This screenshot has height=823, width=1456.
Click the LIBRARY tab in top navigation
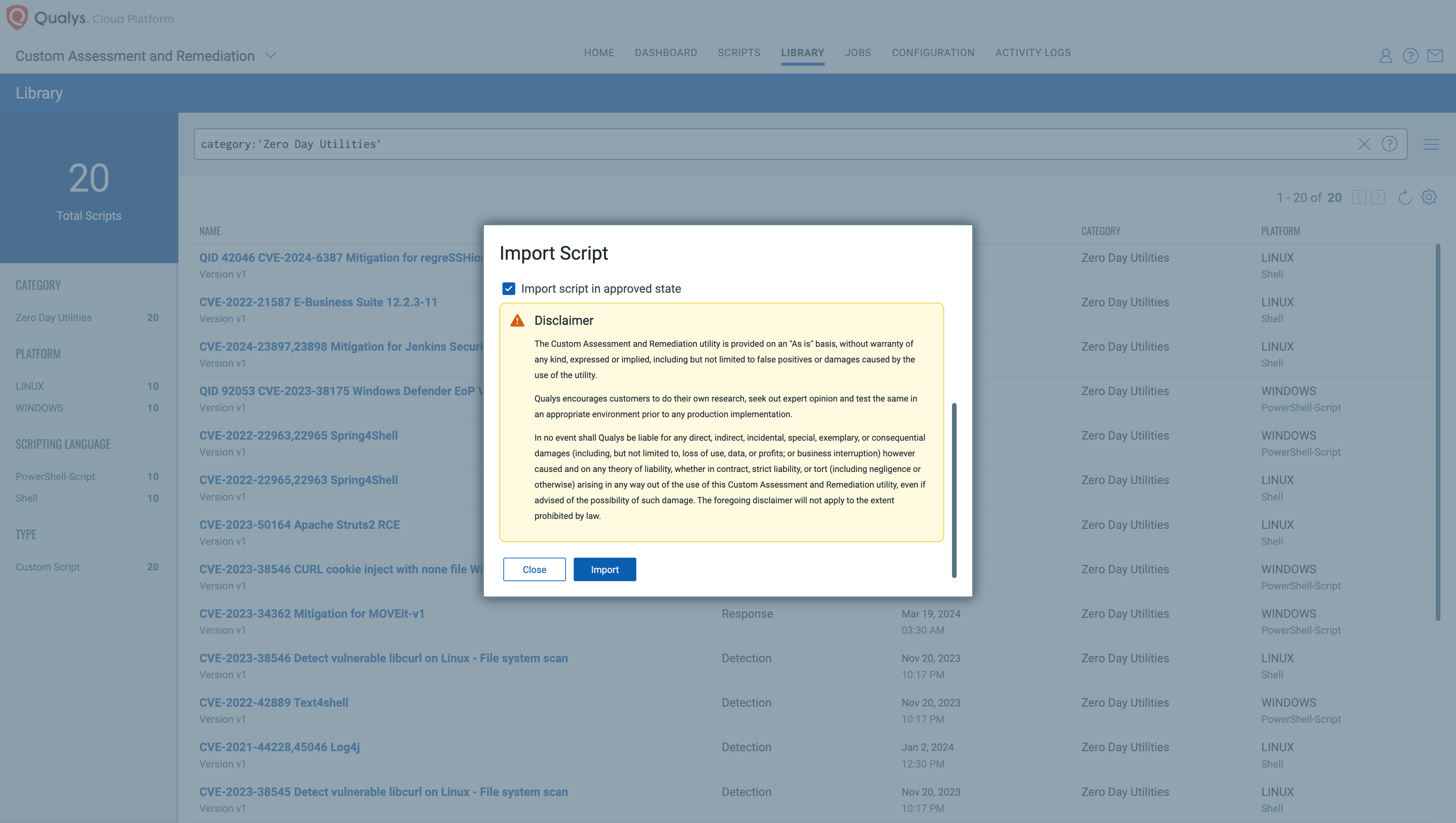pyautogui.click(x=802, y=52)
